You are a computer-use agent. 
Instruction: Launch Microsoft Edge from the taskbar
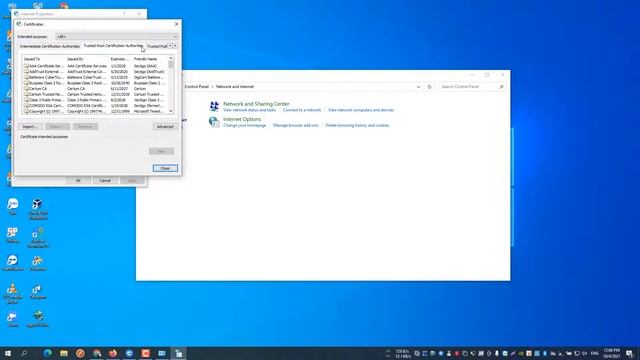tap(48, 353)
